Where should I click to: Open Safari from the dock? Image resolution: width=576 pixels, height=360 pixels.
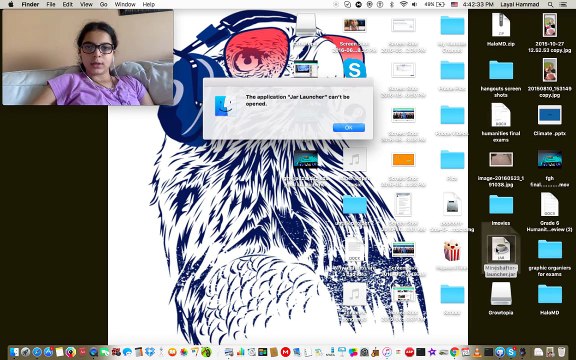coord(37,352)
